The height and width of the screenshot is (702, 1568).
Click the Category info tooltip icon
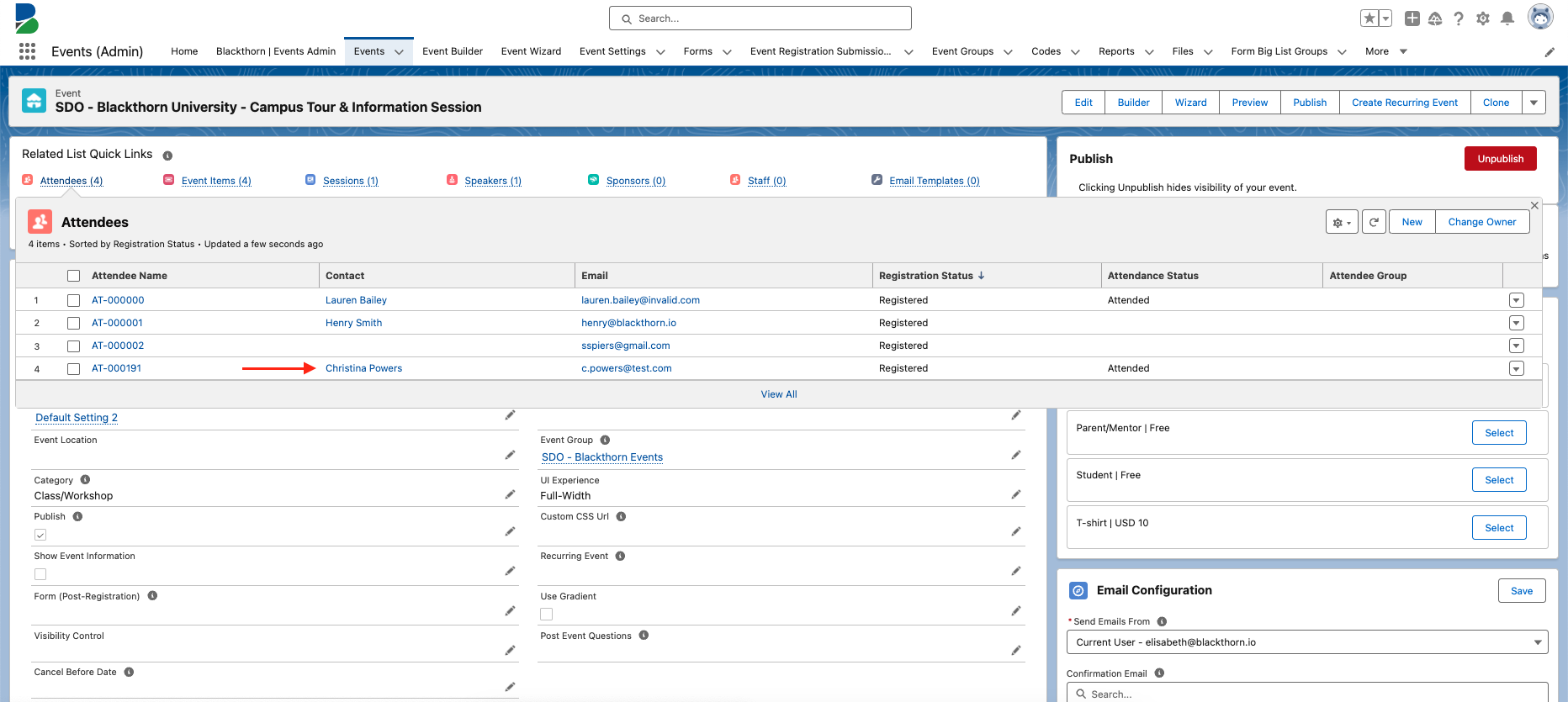point(85,480)
